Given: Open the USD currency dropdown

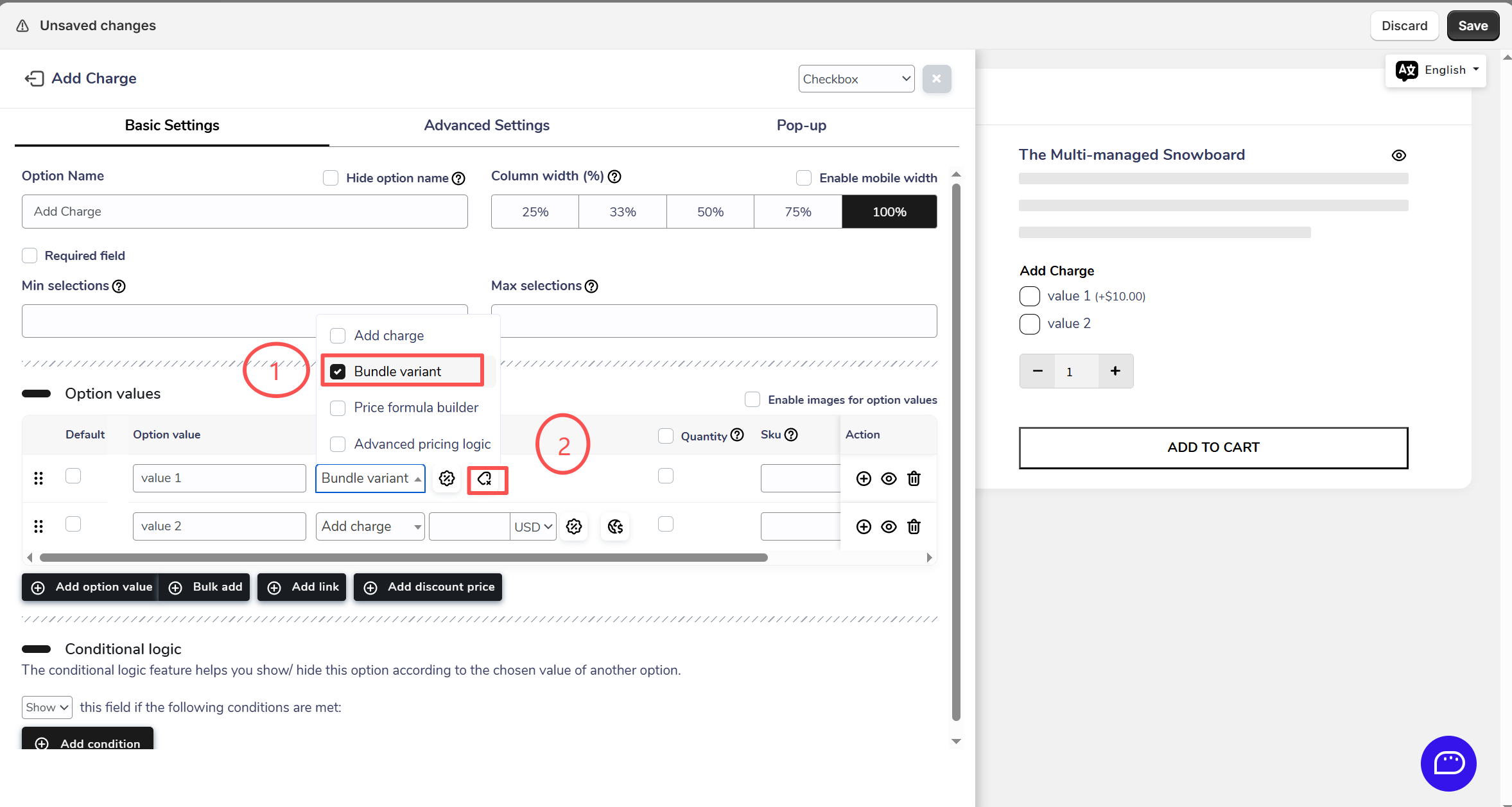Looking at the screenshot, I should pos(533,526).
